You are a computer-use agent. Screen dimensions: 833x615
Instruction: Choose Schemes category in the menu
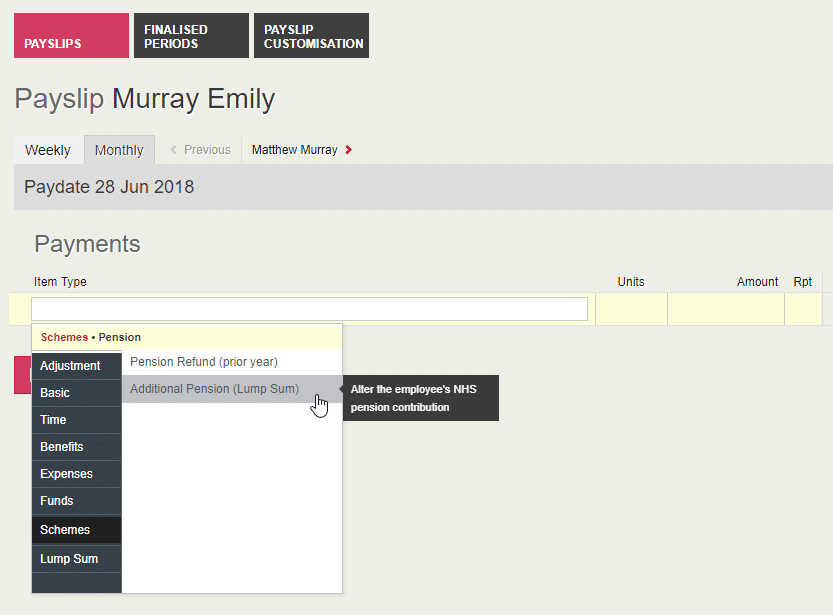point(65,530)
